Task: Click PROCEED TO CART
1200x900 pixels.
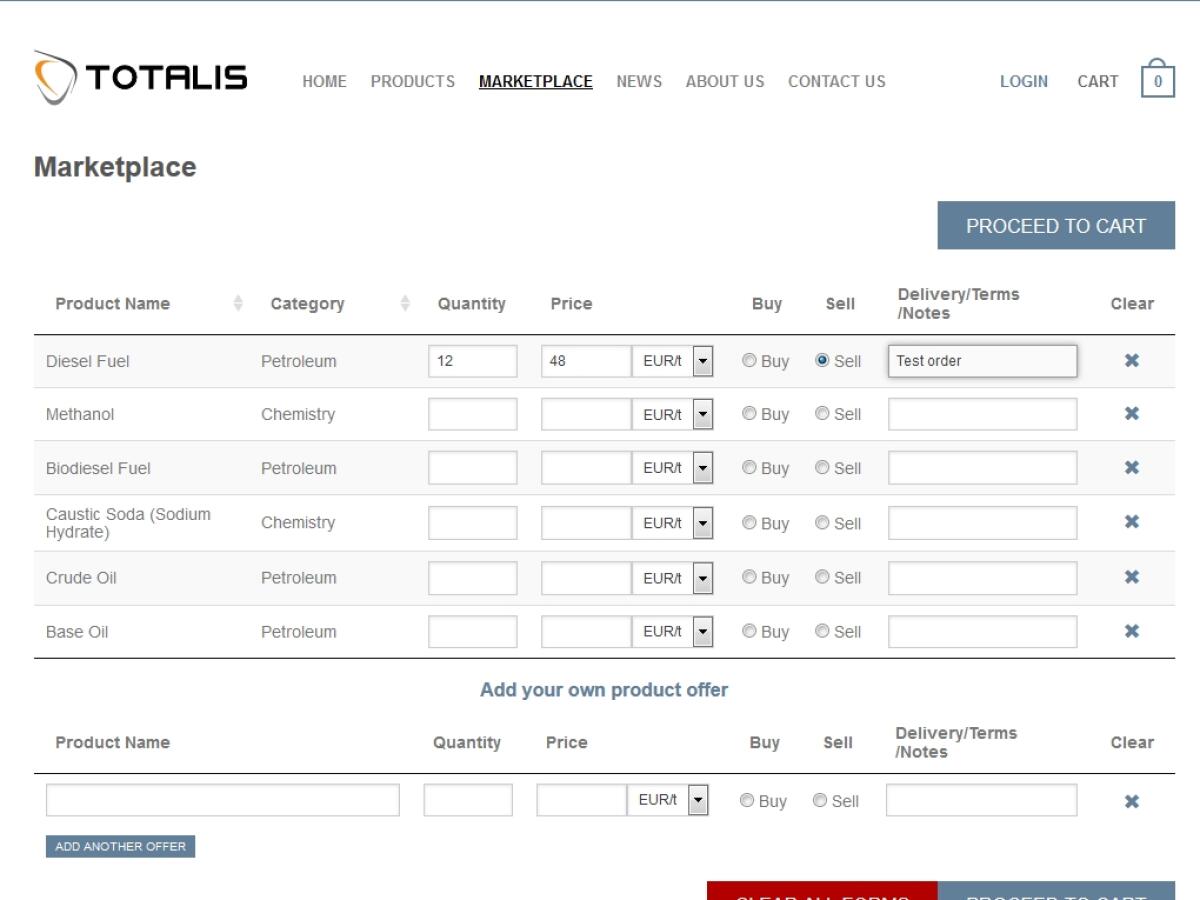Action: click(x=1055, y=225)
